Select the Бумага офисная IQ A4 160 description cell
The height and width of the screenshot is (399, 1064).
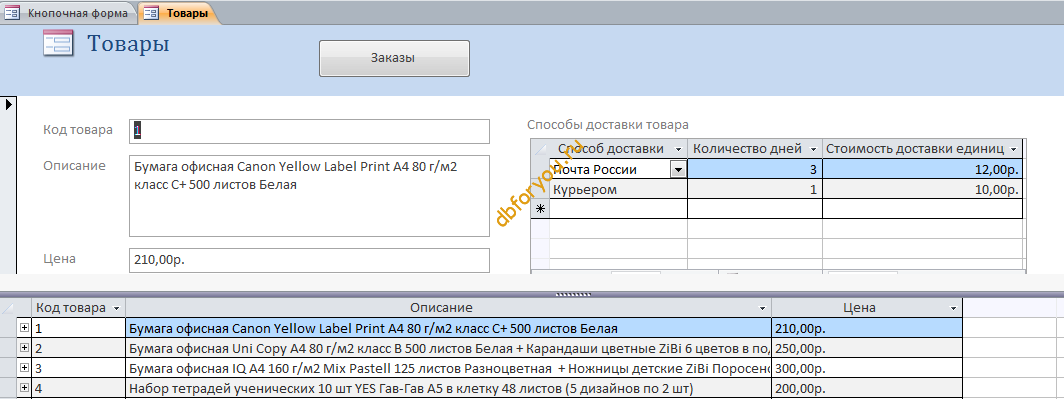(449, 368)
